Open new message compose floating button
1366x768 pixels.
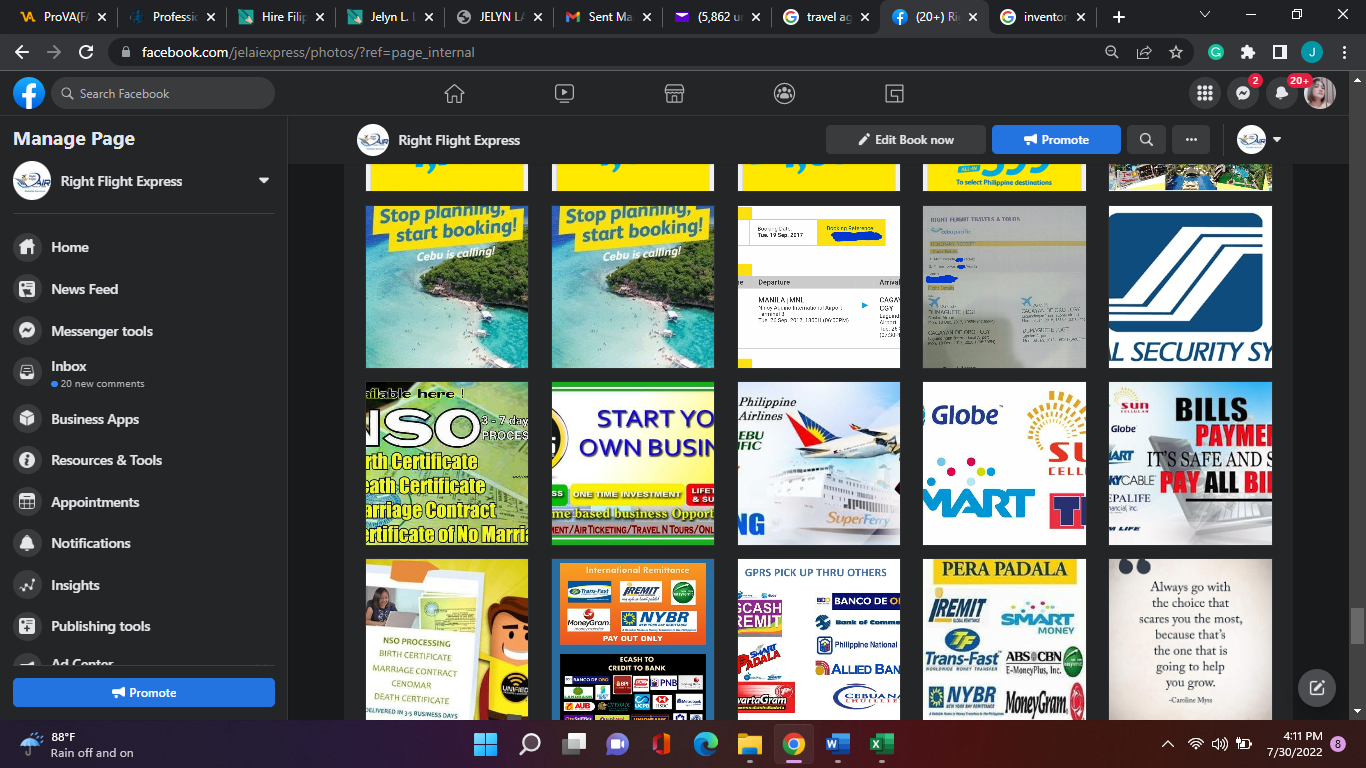[1317, 688]
